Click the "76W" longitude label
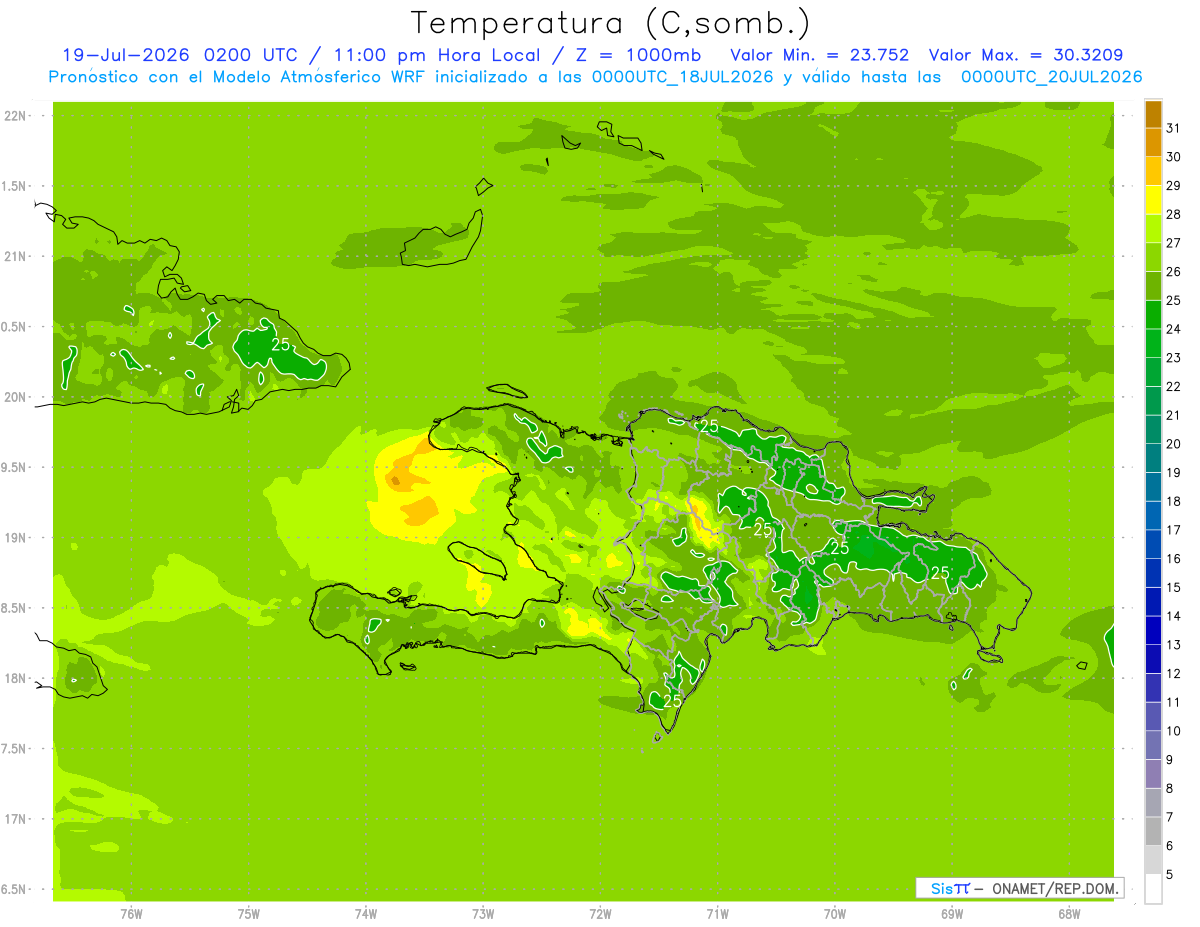 point(131,914)
